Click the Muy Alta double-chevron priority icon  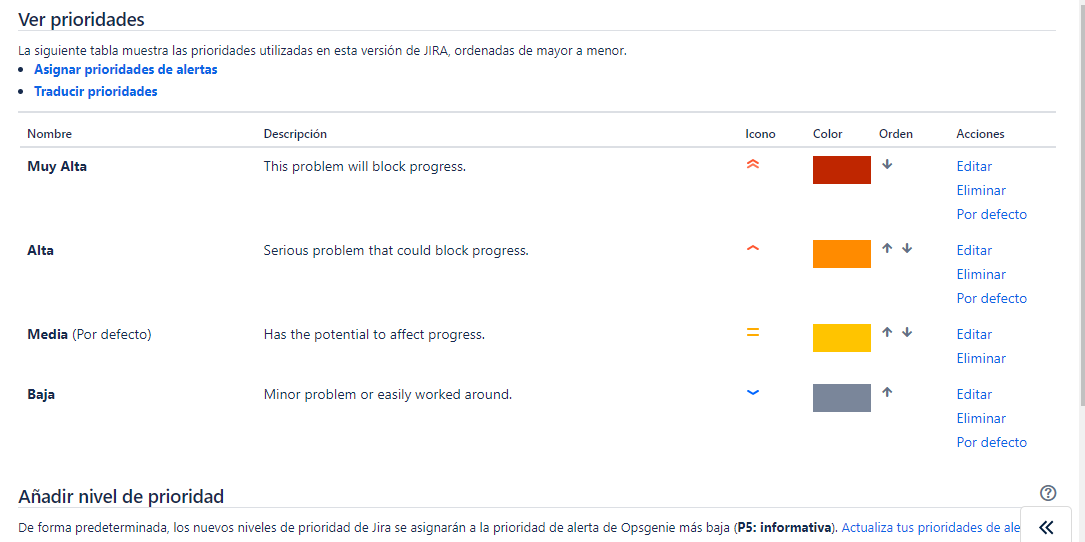click(753, 165)
